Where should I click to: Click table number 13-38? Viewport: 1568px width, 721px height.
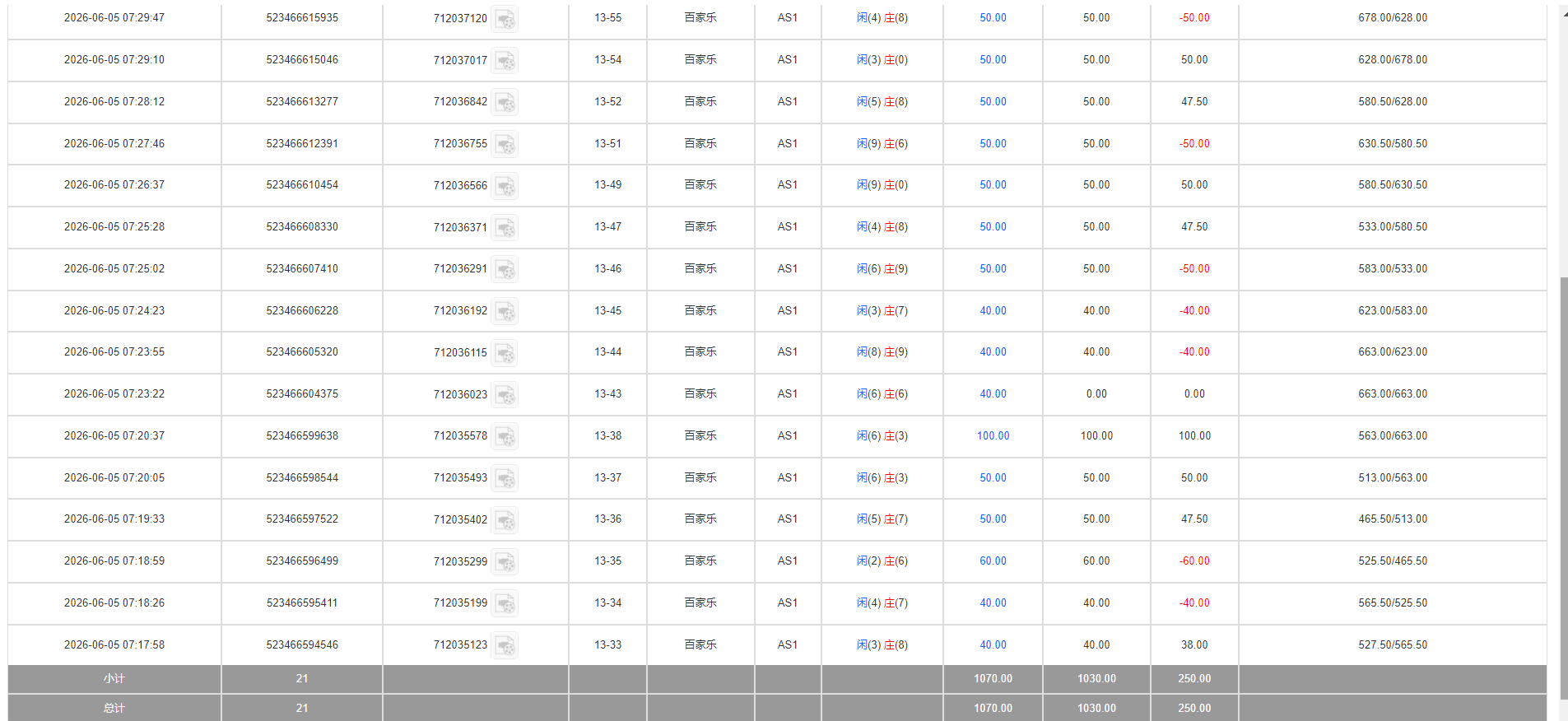[608, 435]
